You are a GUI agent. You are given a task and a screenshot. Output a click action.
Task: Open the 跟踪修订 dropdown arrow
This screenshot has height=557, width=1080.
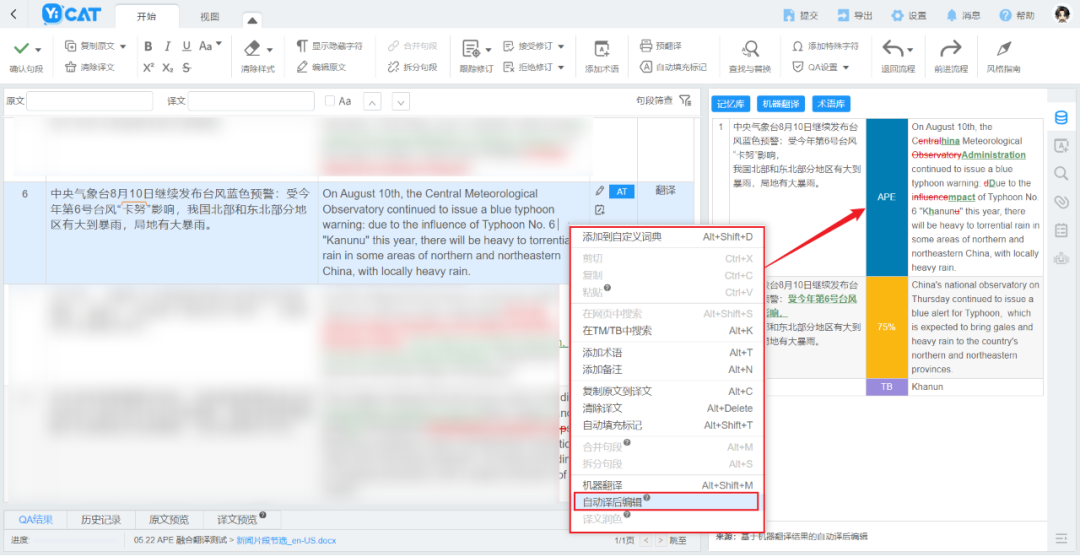pyautogui.click(x=488, y=50)
